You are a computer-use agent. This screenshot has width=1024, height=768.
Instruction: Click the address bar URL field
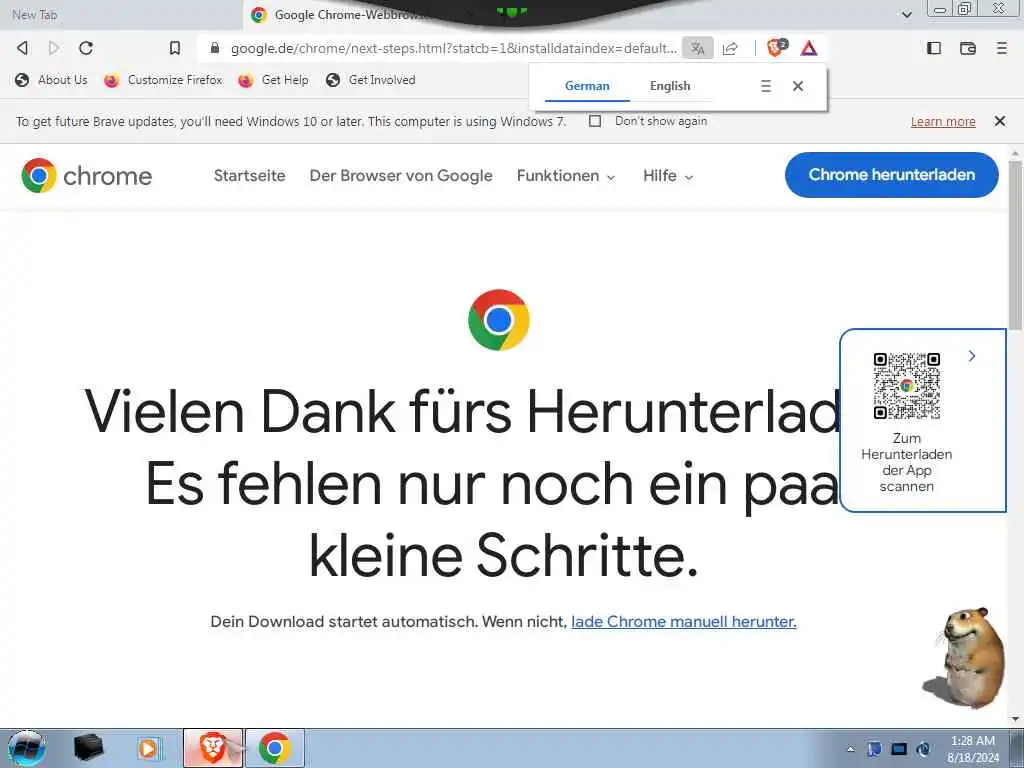453,48
